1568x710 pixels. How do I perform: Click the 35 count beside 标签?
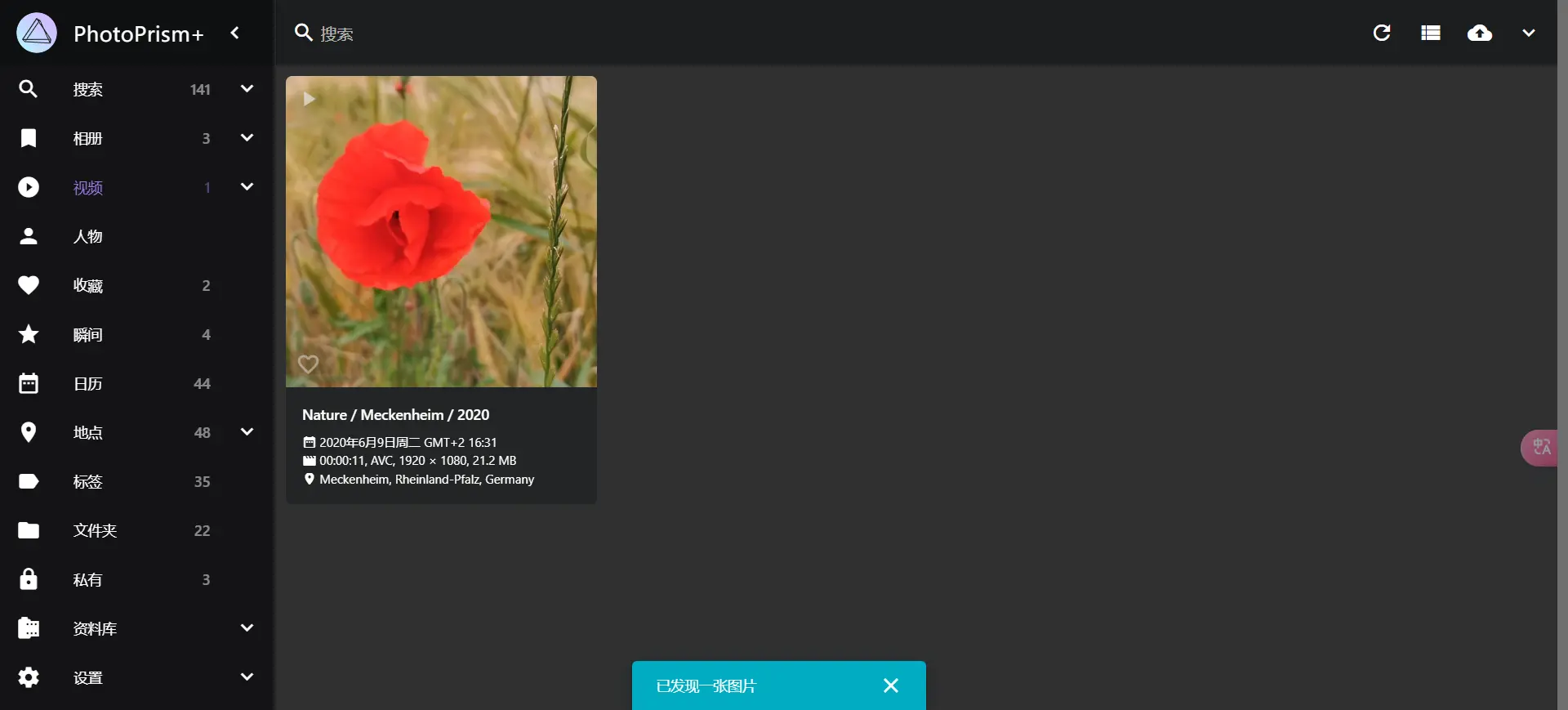[202, 482]
